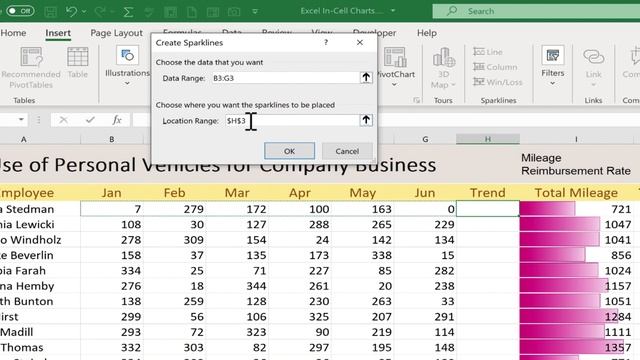
Task: Click the Jun column header cell
Action: [x=425, y=193]
